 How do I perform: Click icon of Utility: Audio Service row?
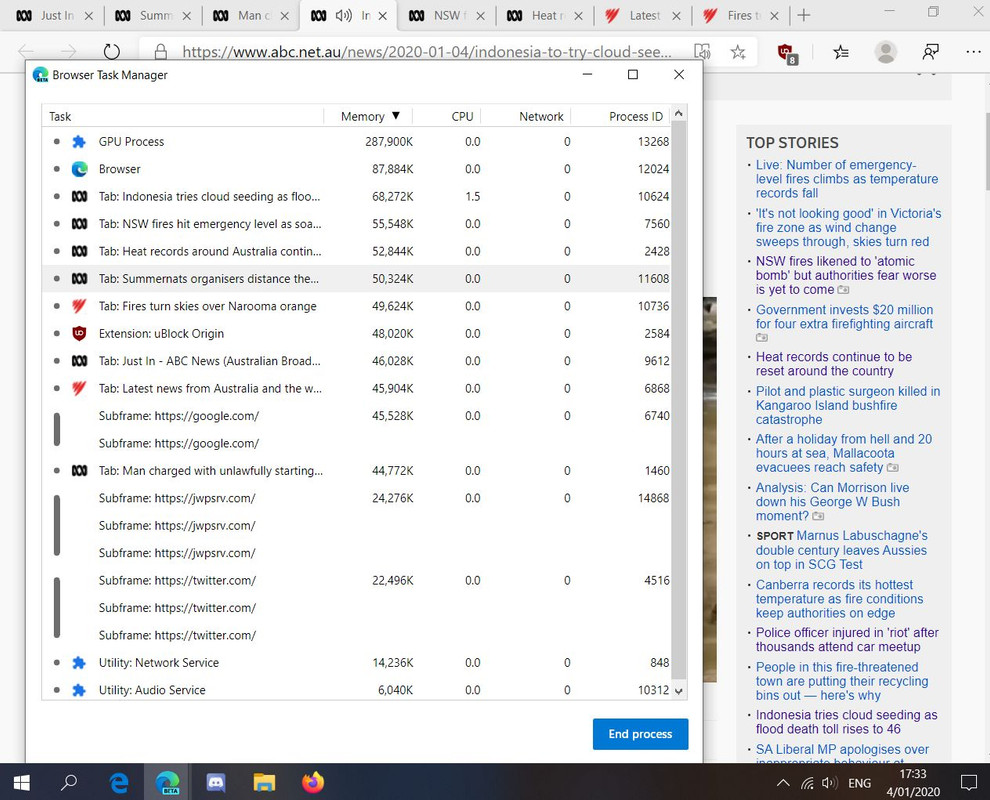[79, 690]
